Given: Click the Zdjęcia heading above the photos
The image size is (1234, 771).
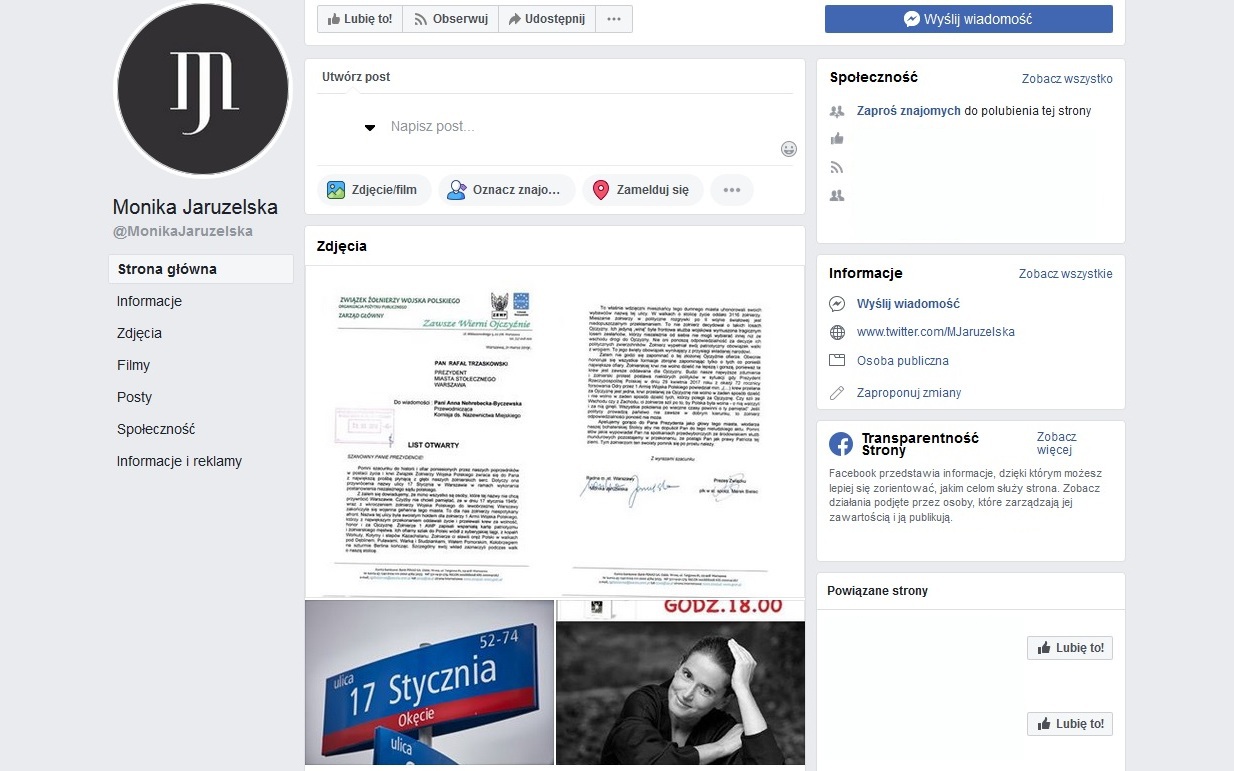Looking at the screenshot, I should tap(342, 246).
